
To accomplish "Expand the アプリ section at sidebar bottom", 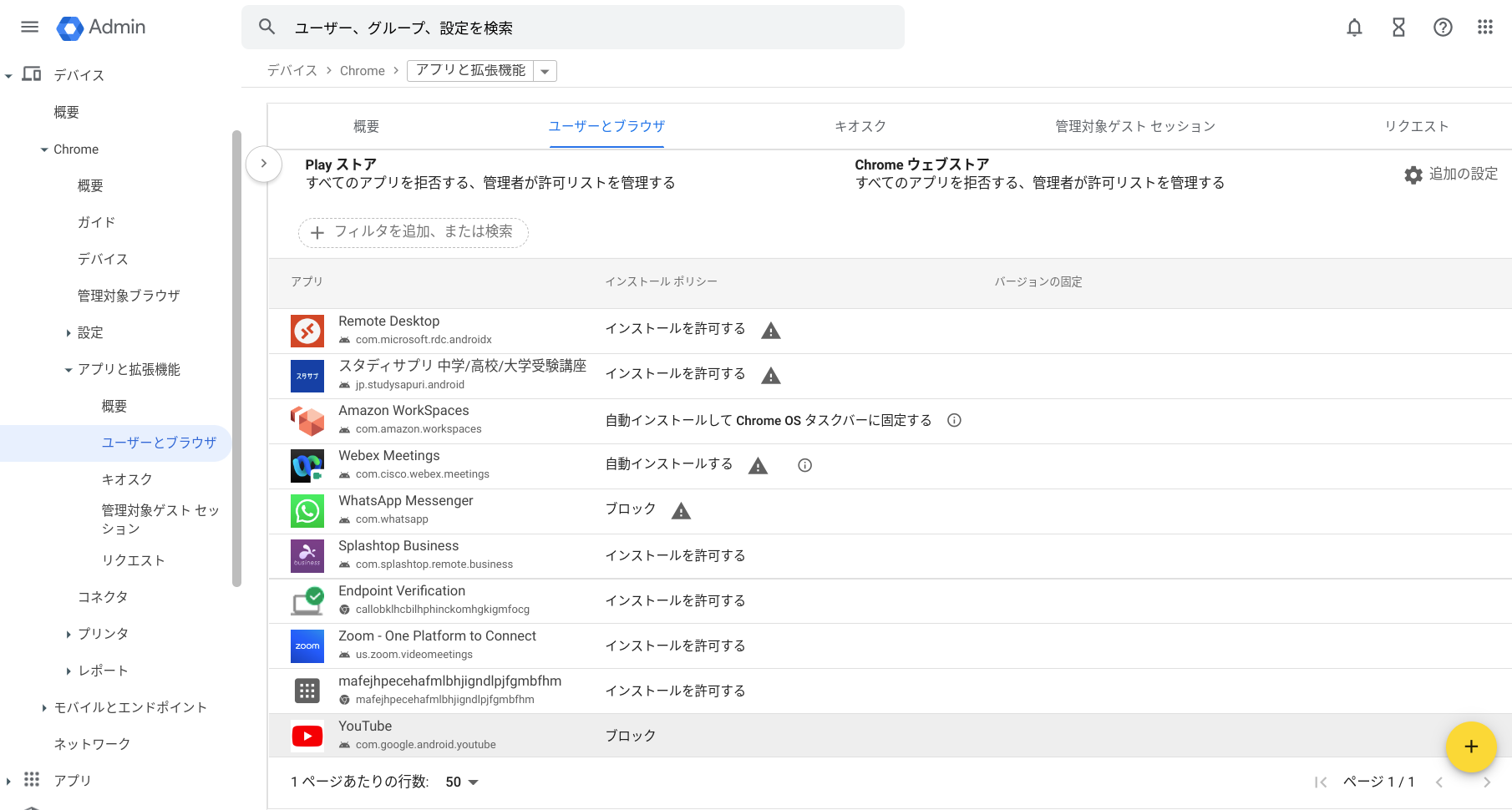I will click(8, 782).
